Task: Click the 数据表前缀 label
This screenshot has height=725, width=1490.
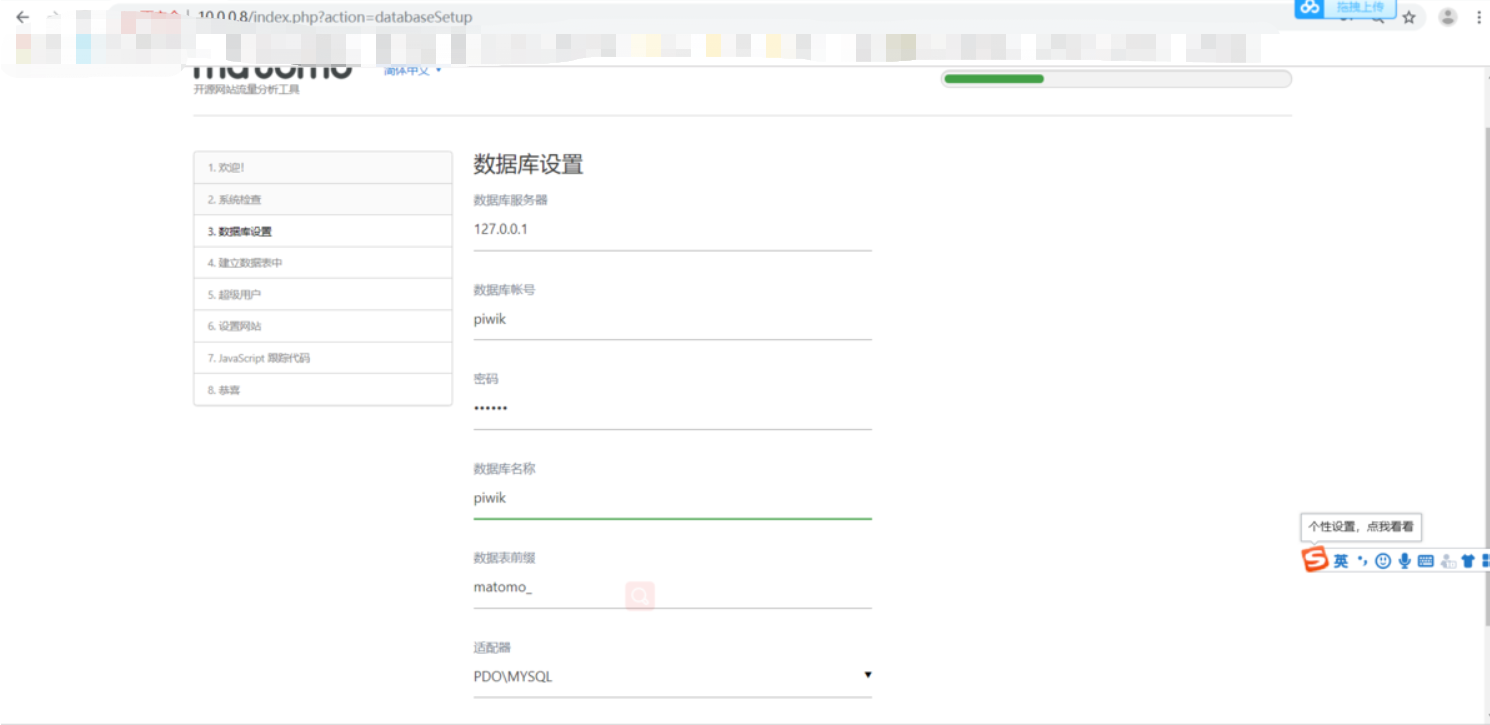Action: tap(504, 558)
